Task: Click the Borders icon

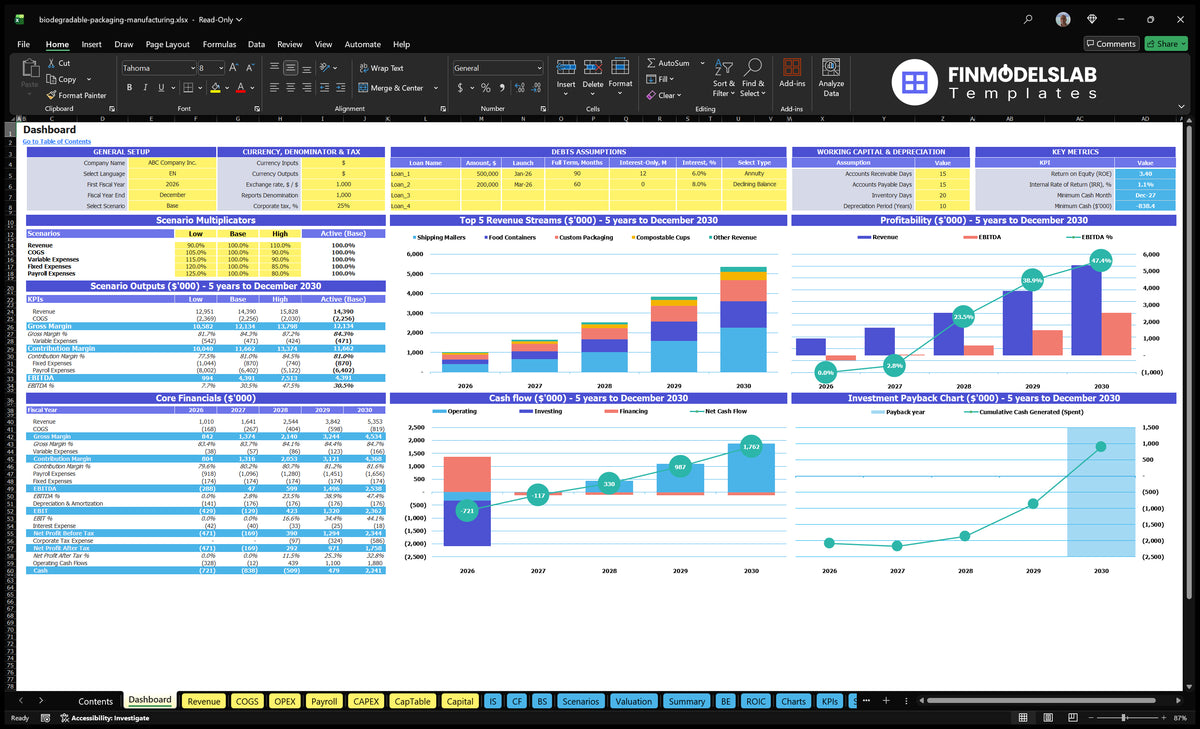Action: [188, 88]
